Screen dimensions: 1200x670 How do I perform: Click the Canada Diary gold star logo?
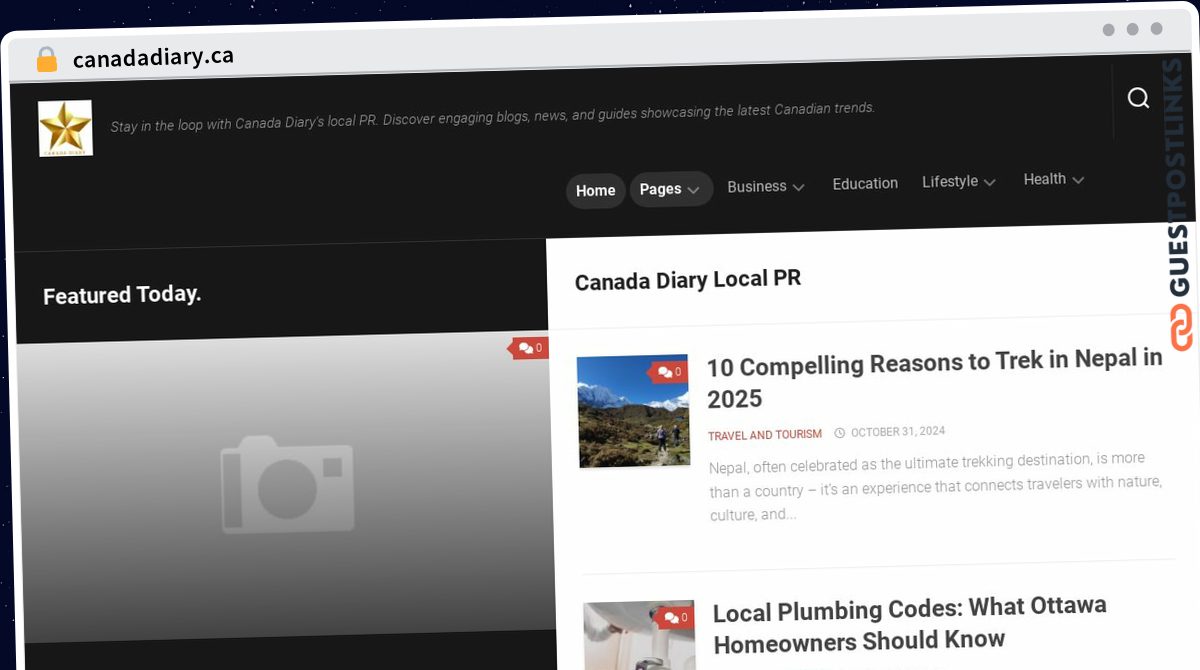coord(66,128)
